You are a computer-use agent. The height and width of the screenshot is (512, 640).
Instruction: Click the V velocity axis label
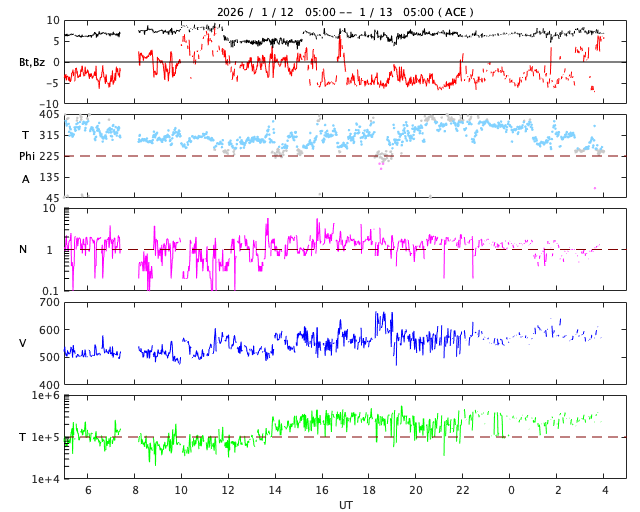tap(23, 344)
